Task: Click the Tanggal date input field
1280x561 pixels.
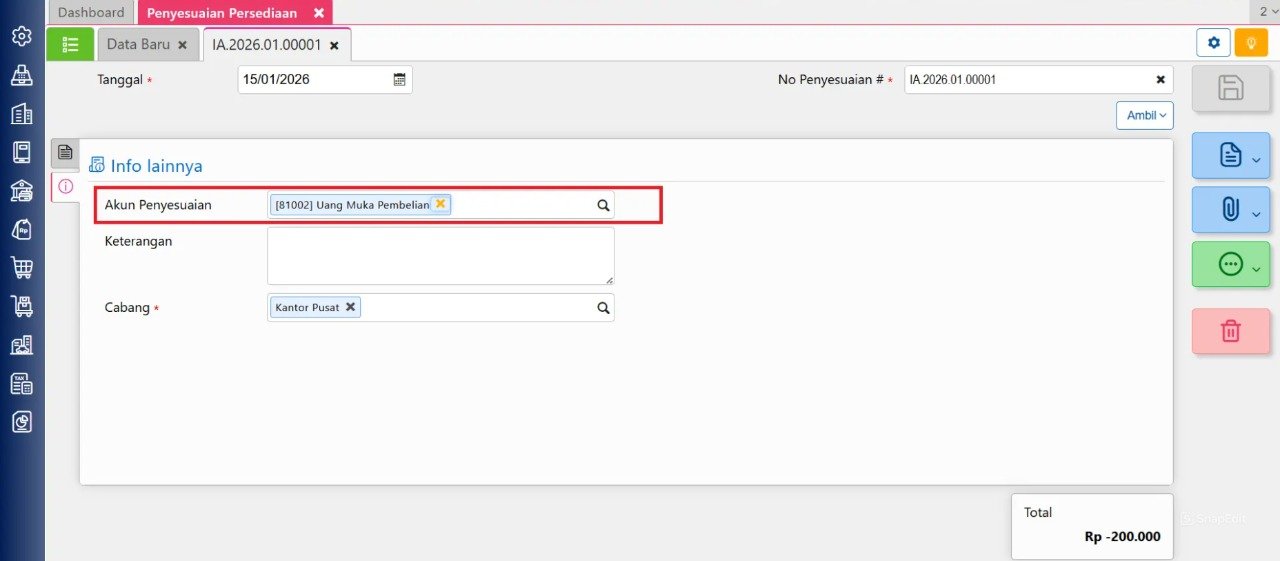Action: [x=325, y=80]
